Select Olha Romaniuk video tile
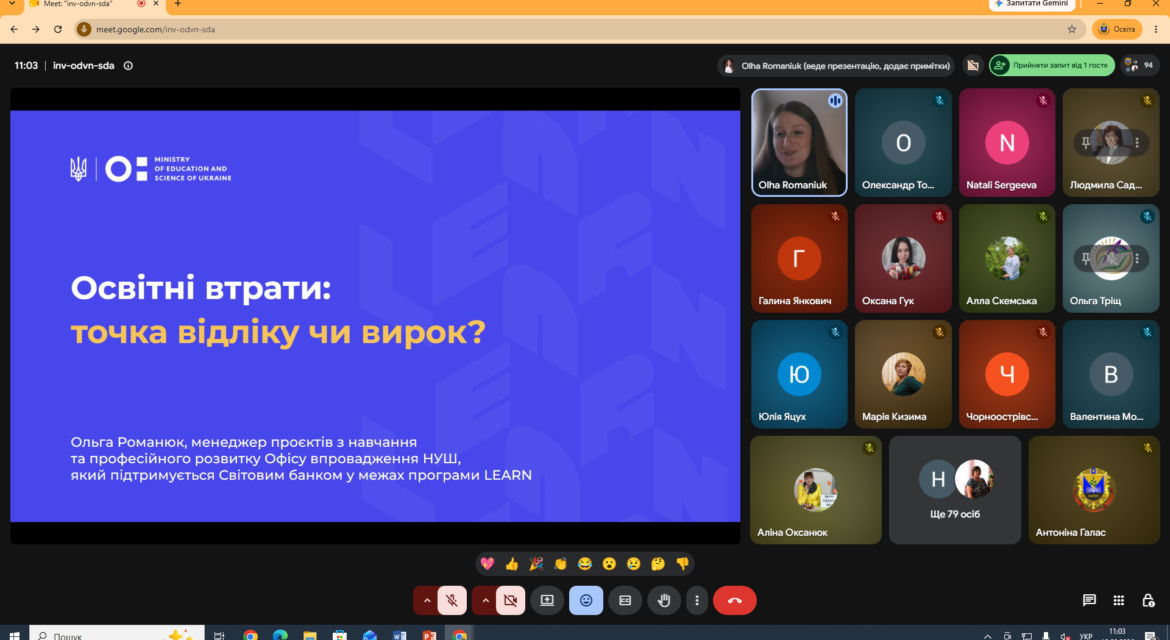This screenshot has height=640, width=1170. point(799,142)
